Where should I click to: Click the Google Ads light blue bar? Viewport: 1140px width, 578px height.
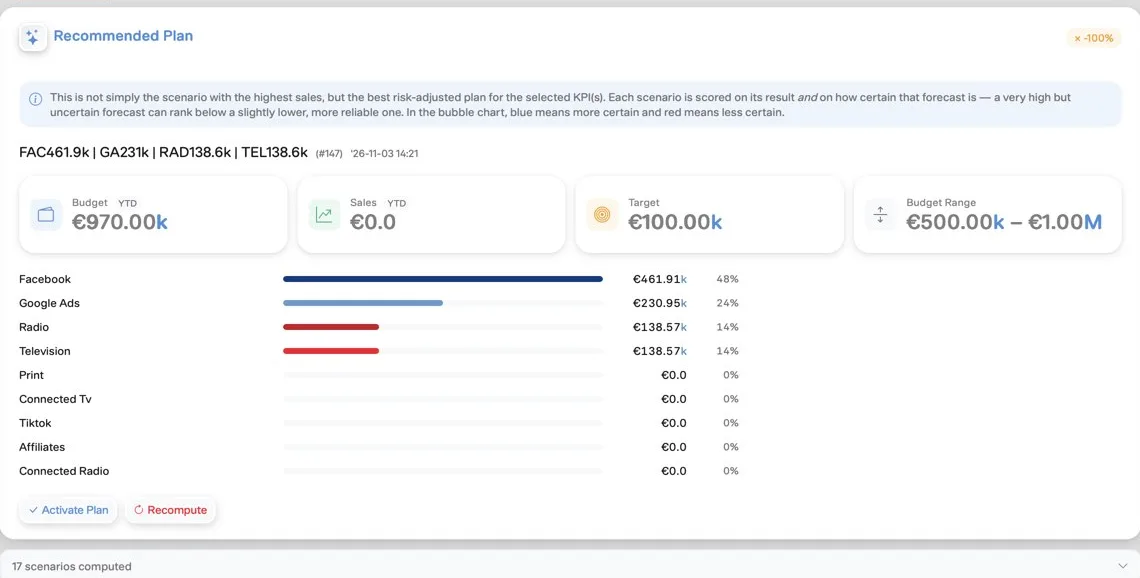[363, 303]
